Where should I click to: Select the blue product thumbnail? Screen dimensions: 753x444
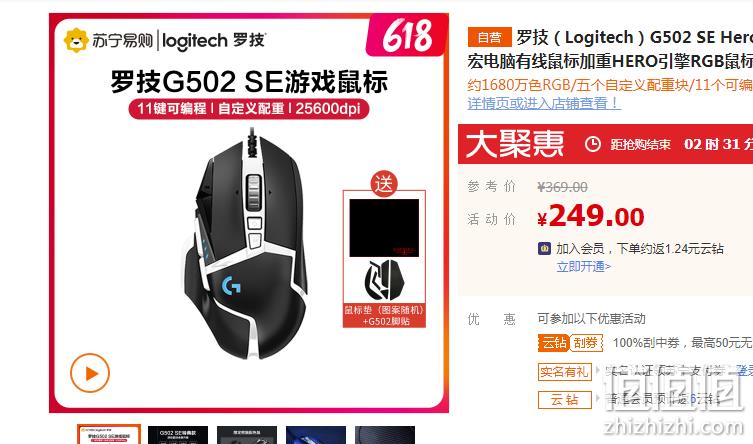click(316, 434)
